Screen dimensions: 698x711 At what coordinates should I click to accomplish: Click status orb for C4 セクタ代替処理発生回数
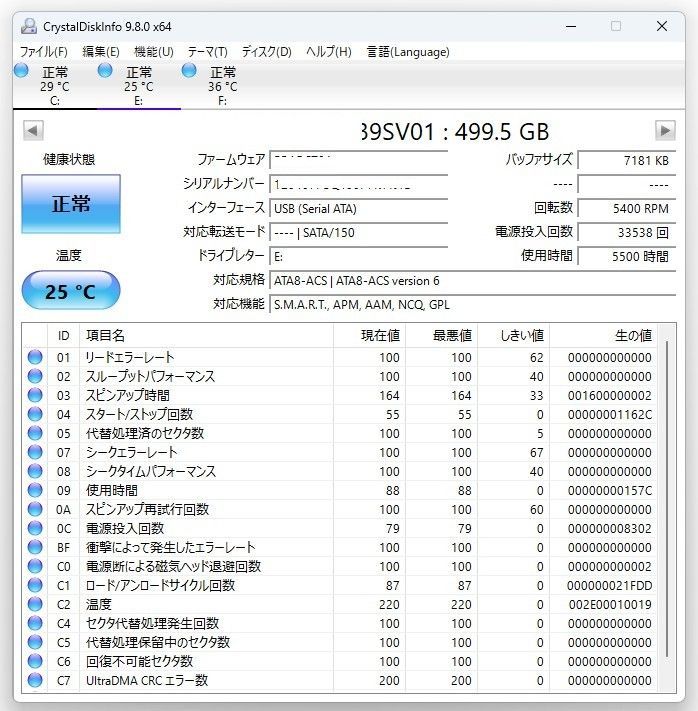pos(35,623)
